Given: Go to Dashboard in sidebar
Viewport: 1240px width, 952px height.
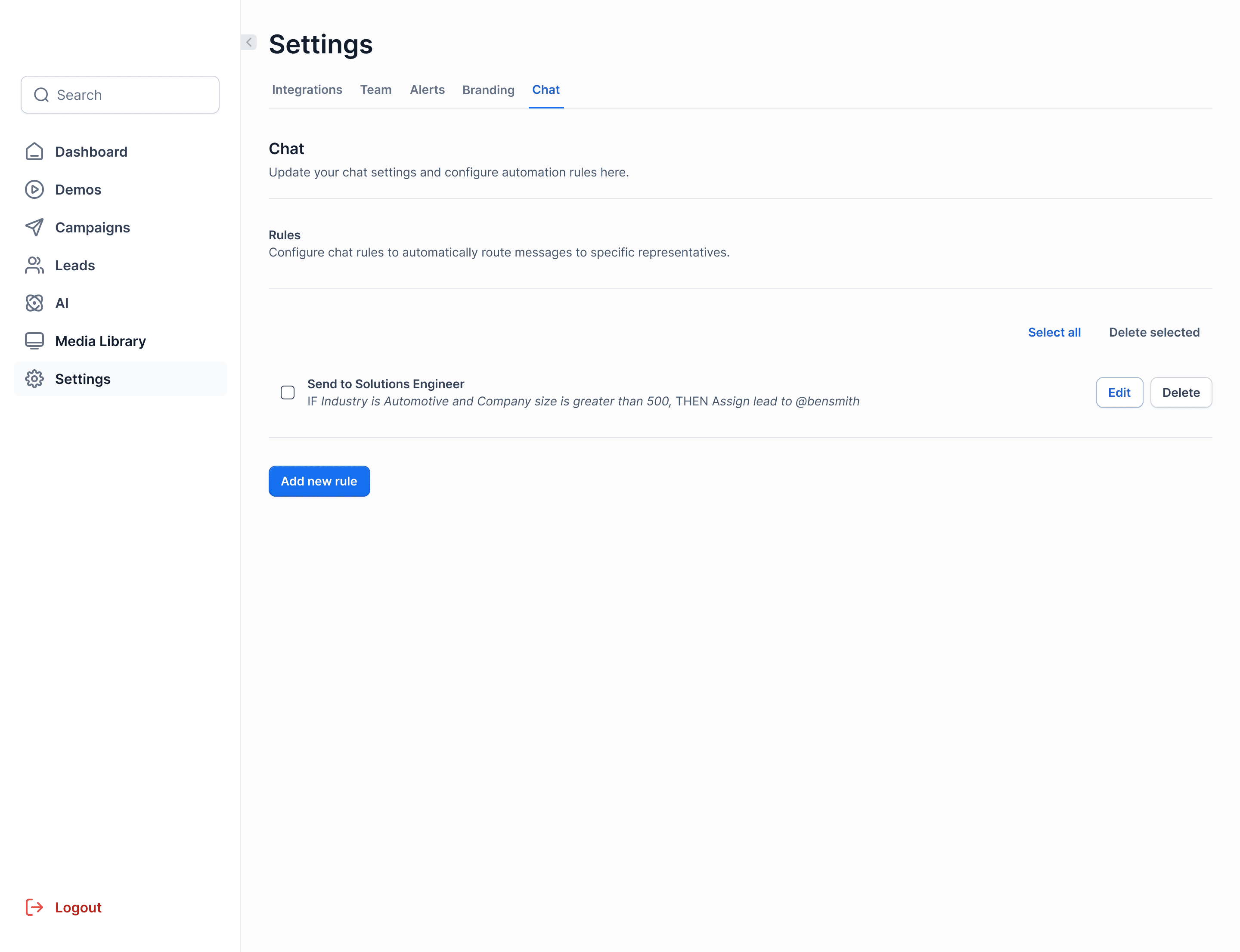Looking at the screenshot, I should pos(120,152).
